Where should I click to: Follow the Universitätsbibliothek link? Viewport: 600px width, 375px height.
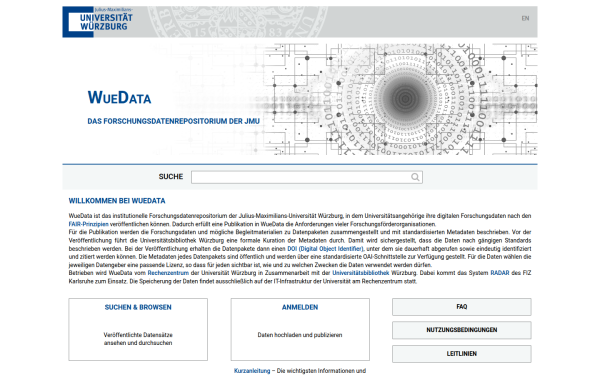[360, 273]
